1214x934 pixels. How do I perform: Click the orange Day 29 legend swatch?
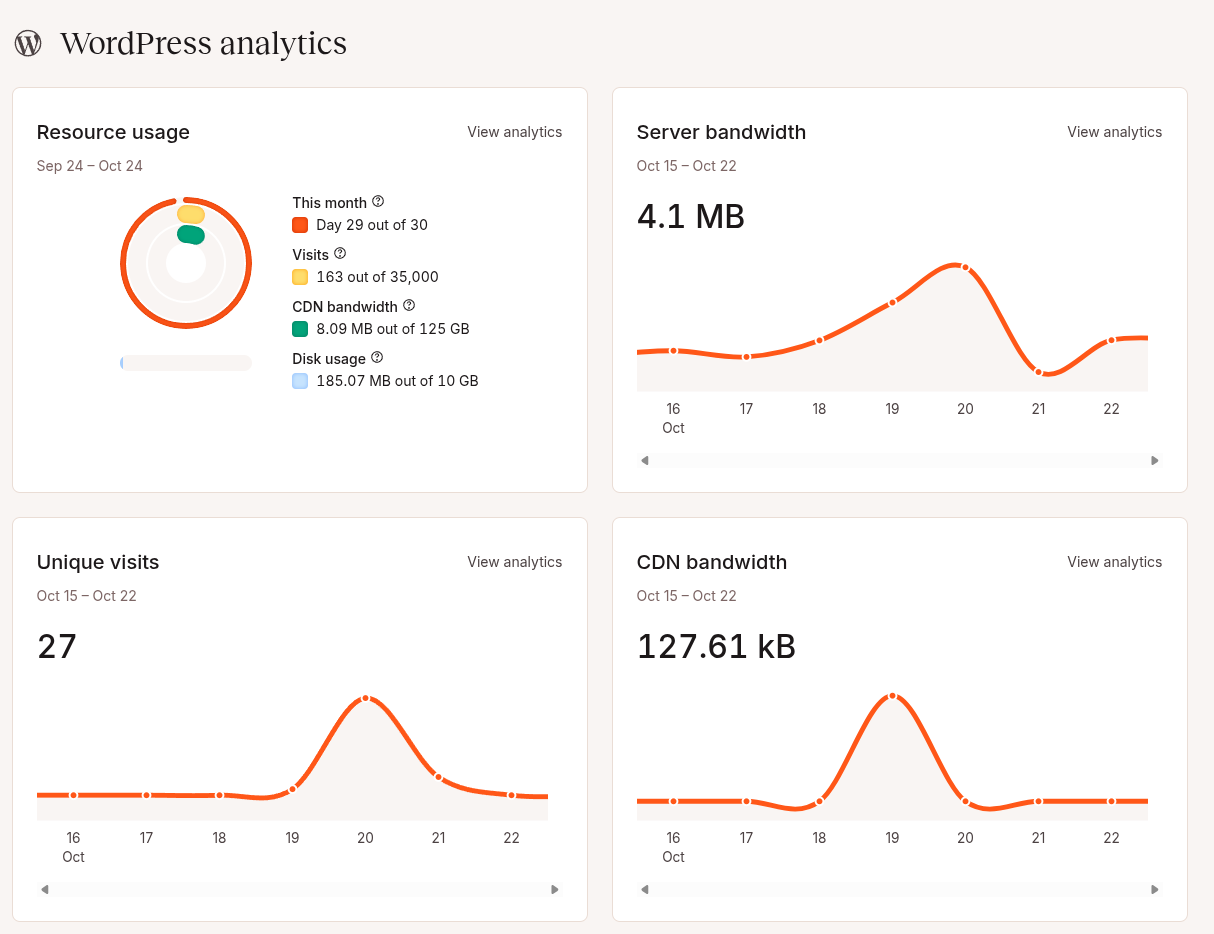[x=300, y=225]
